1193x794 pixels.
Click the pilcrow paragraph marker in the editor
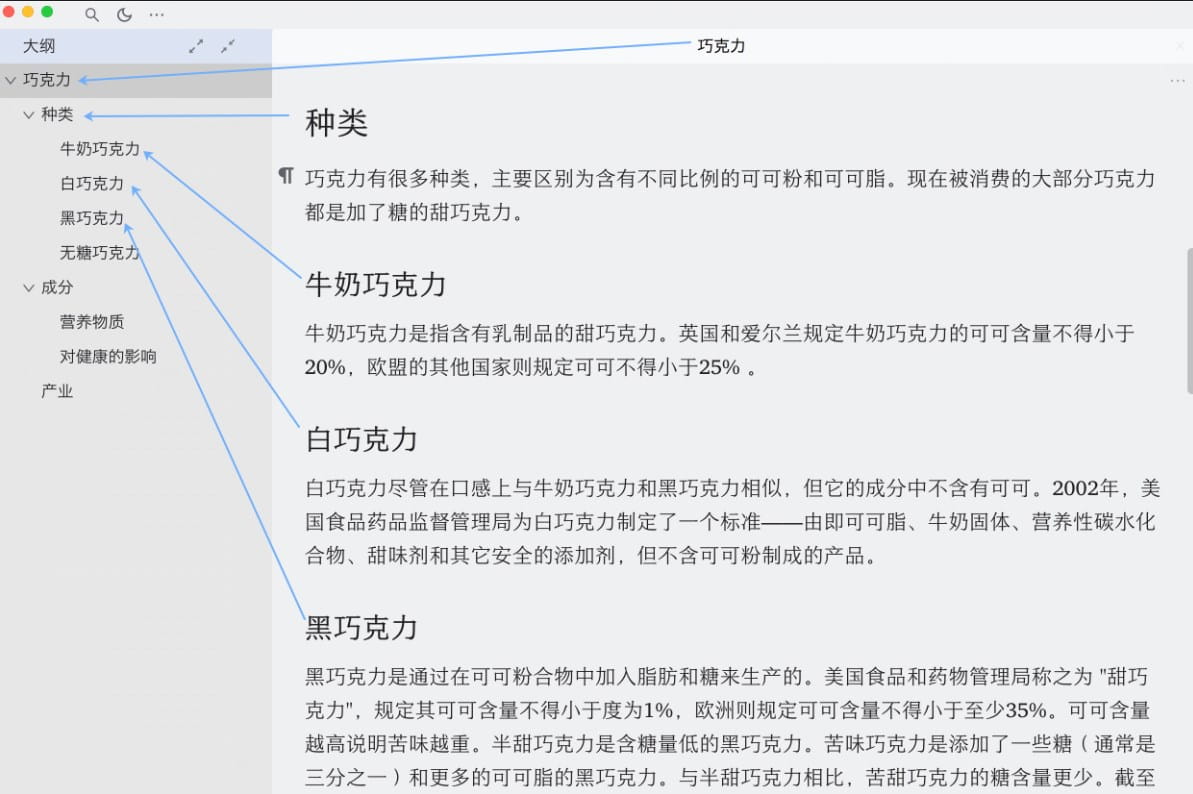click(286, 176)
